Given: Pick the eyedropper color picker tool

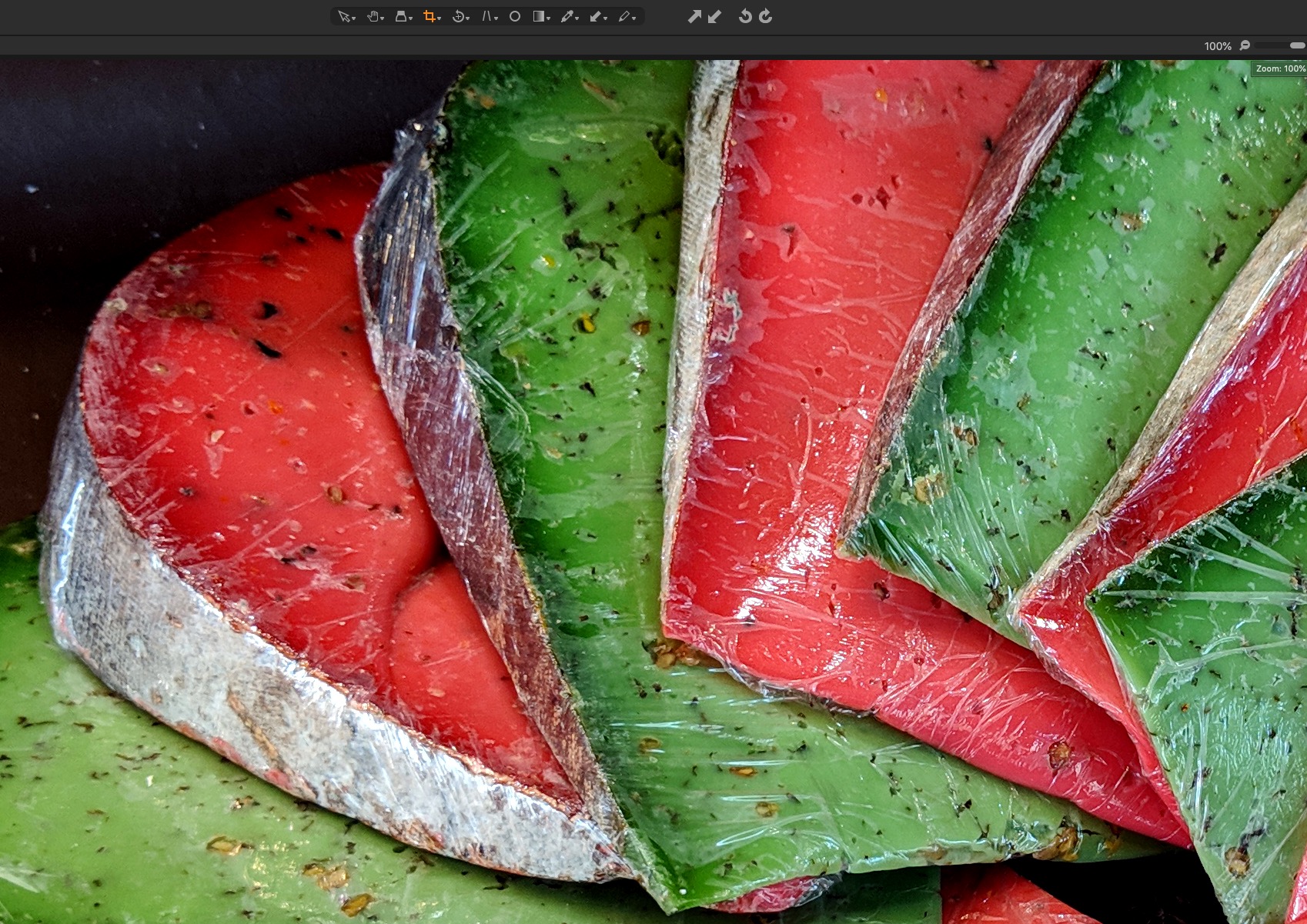Looking at the screenshot, I should pyautogui.click(x=567, y=16).
